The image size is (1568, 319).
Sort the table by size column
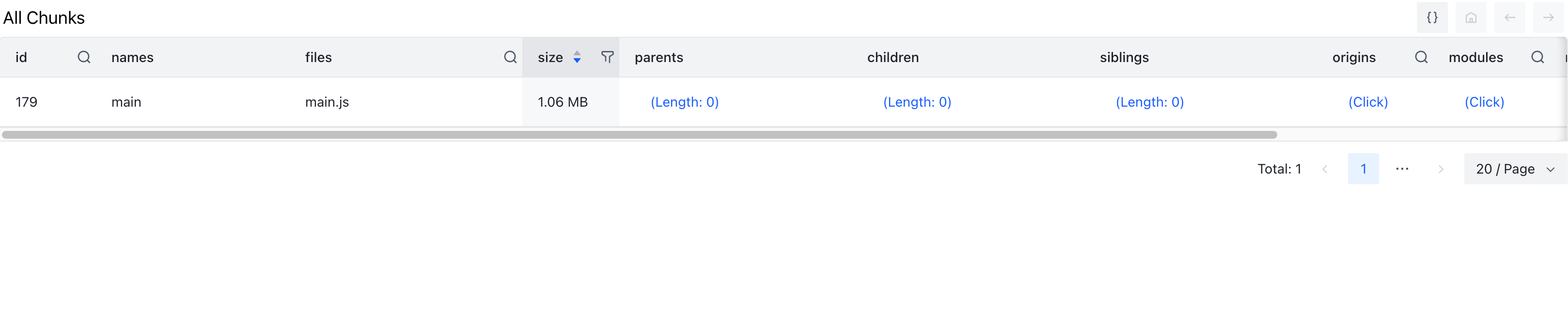pos(577,57)
